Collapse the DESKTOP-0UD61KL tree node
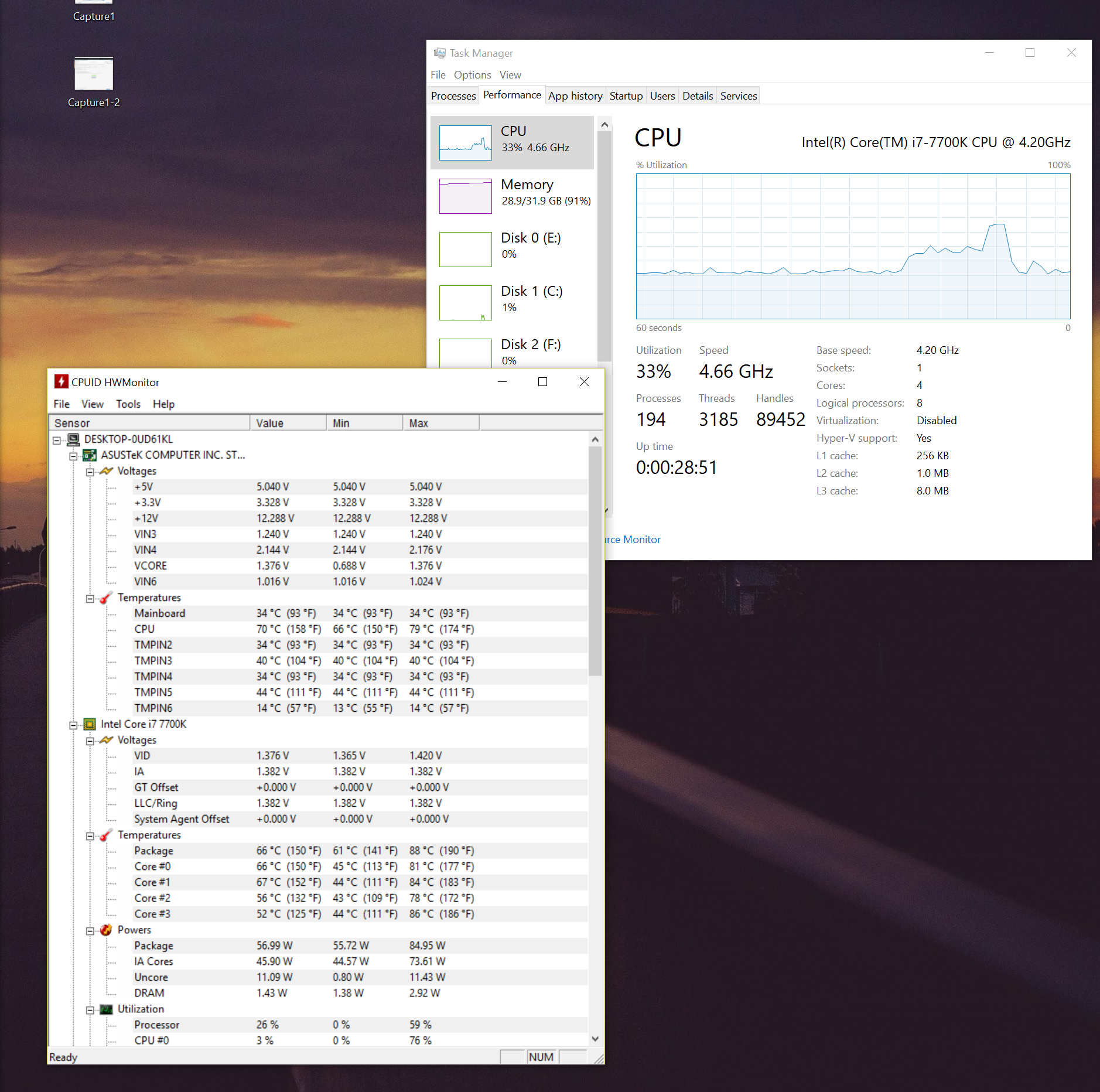The height and width of the screenshot is (1092, 1100). [57, 440]
